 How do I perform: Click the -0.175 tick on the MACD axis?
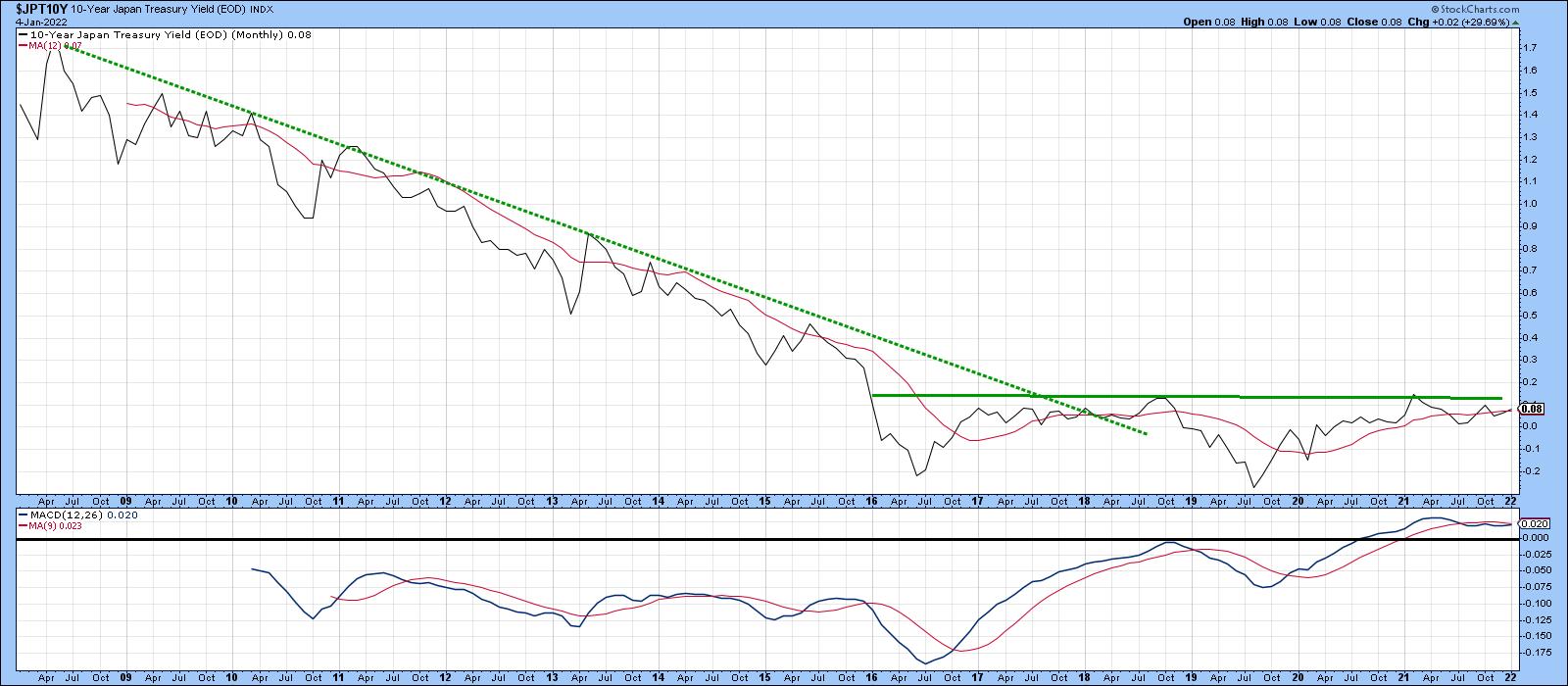click(x=1537, y=651)
